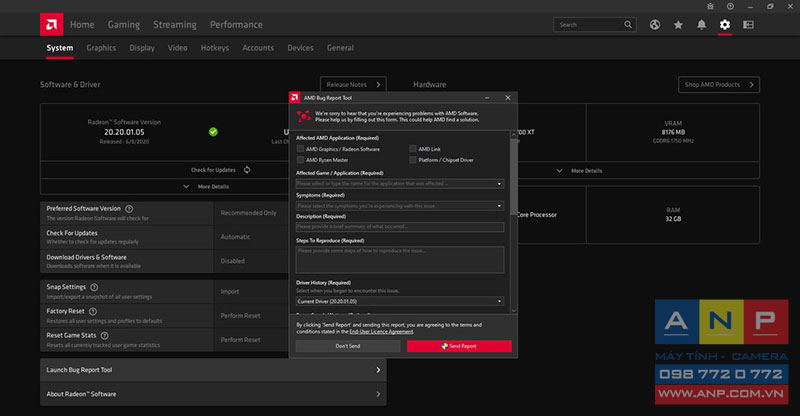This screenshot has height=416, width=800.
Task: Minimize the AMD Bug Report Tool dialog
Action: pyautogui.click(x=487, y=97)
